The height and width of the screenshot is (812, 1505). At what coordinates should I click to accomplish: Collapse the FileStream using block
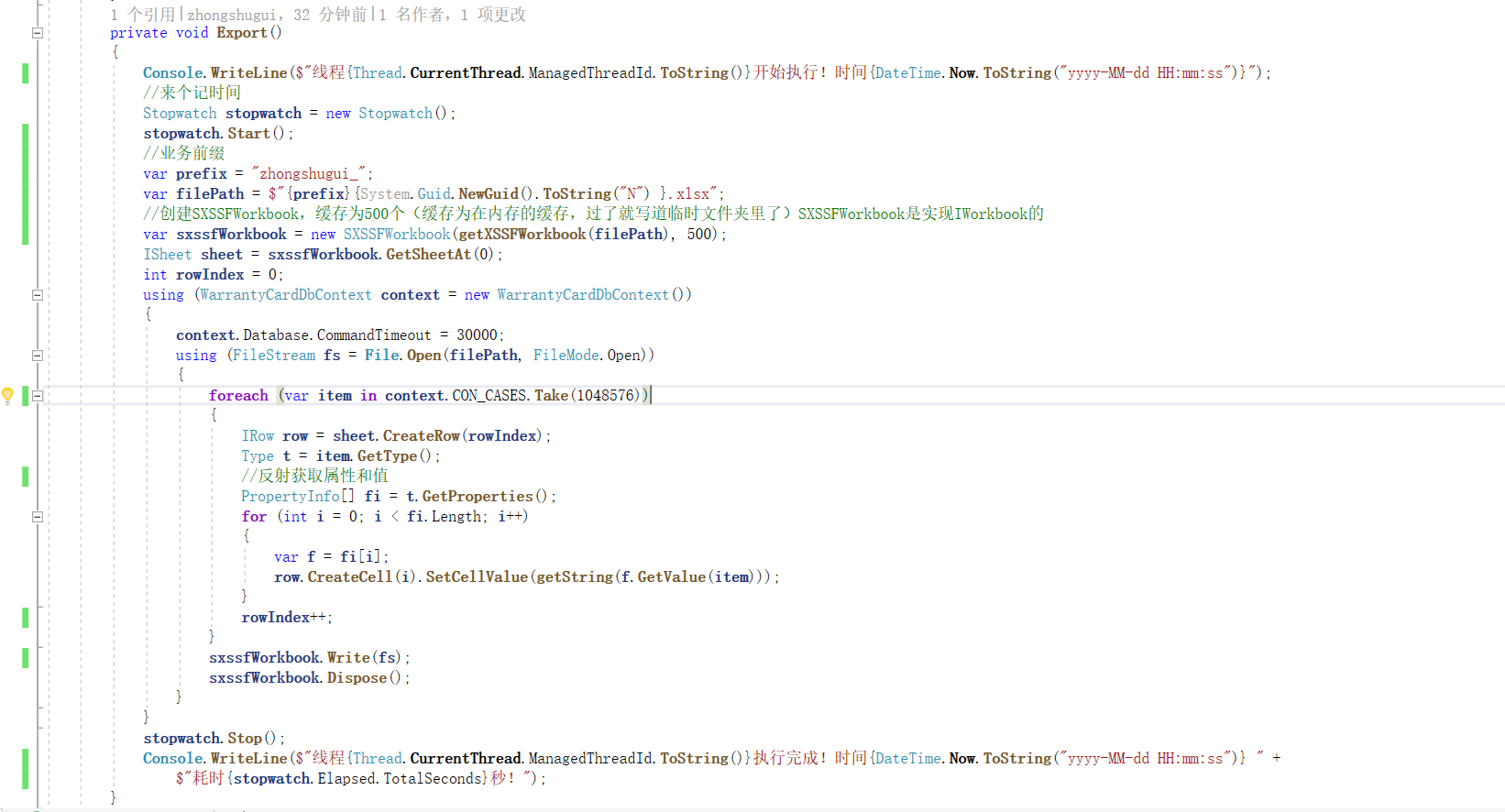coord(38,356)
